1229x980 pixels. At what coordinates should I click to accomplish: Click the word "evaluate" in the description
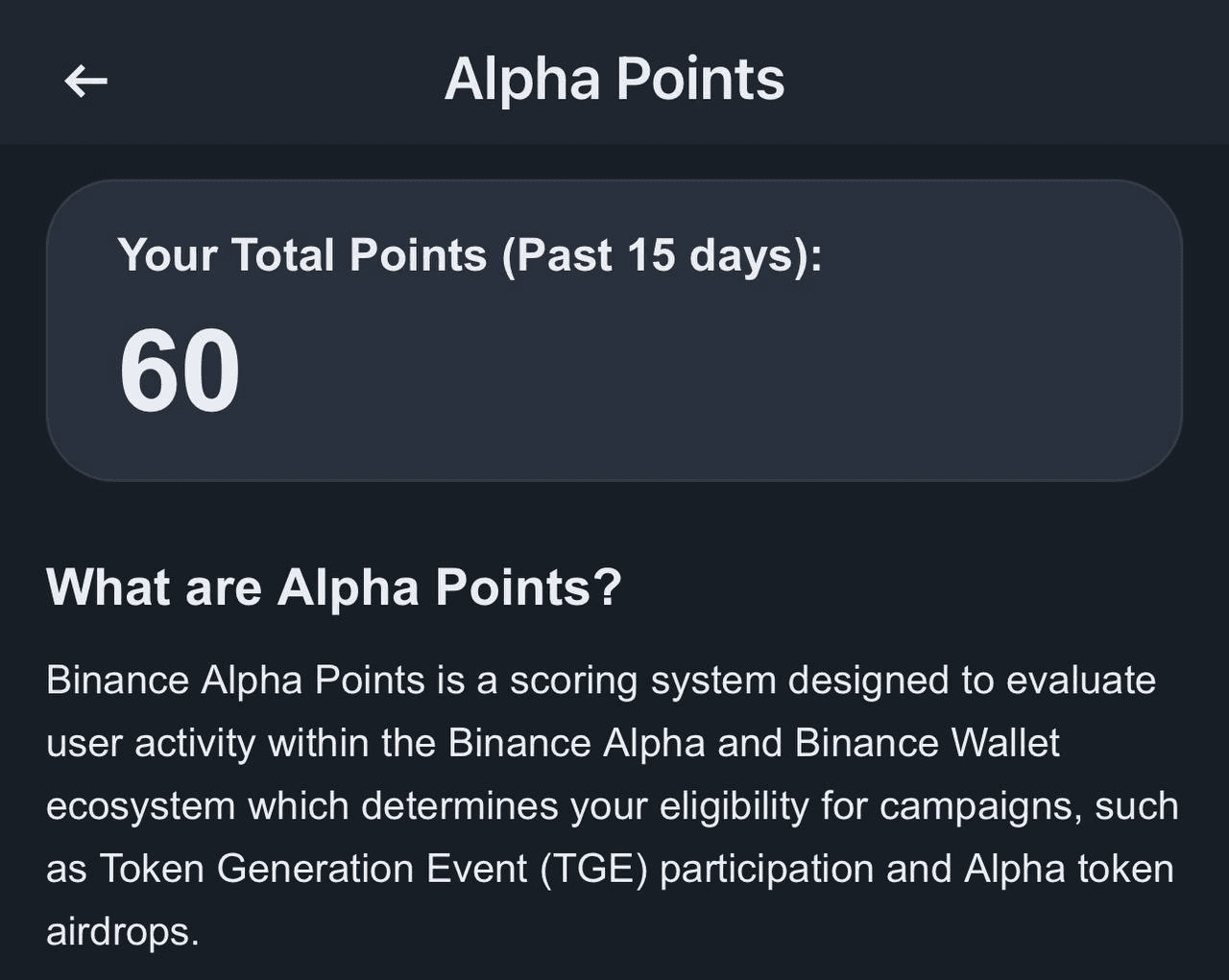point(1080,681)
